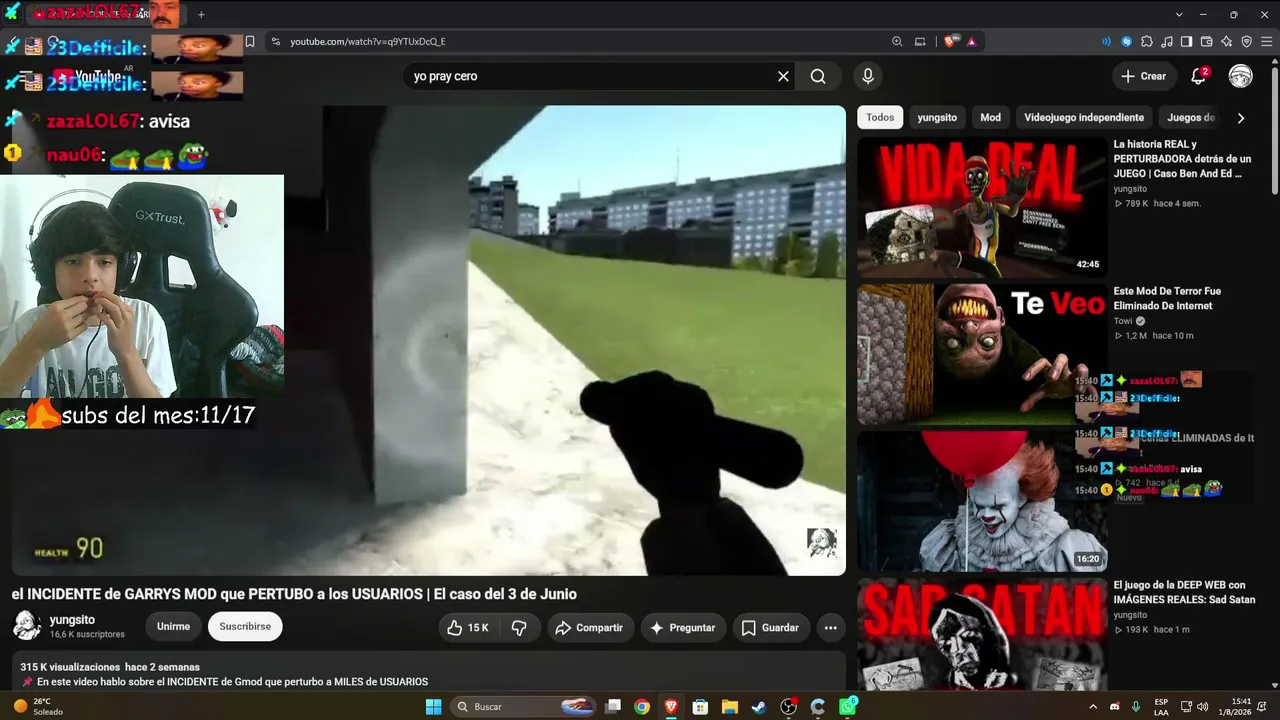Click the Preguntar button
Screen dimensions: 1280x720
point(683,627)
